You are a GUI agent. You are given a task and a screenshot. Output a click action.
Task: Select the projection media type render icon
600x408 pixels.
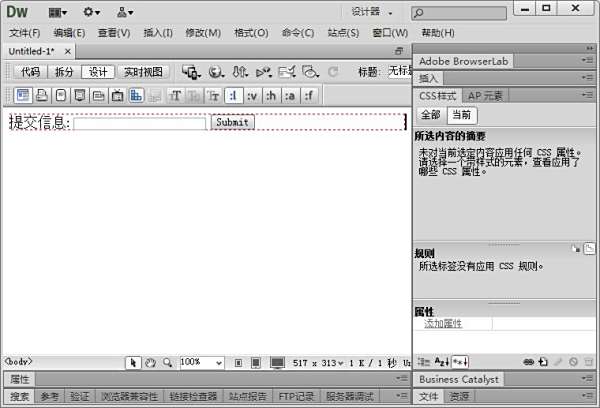pyautogui.click(x=80, y=95)
